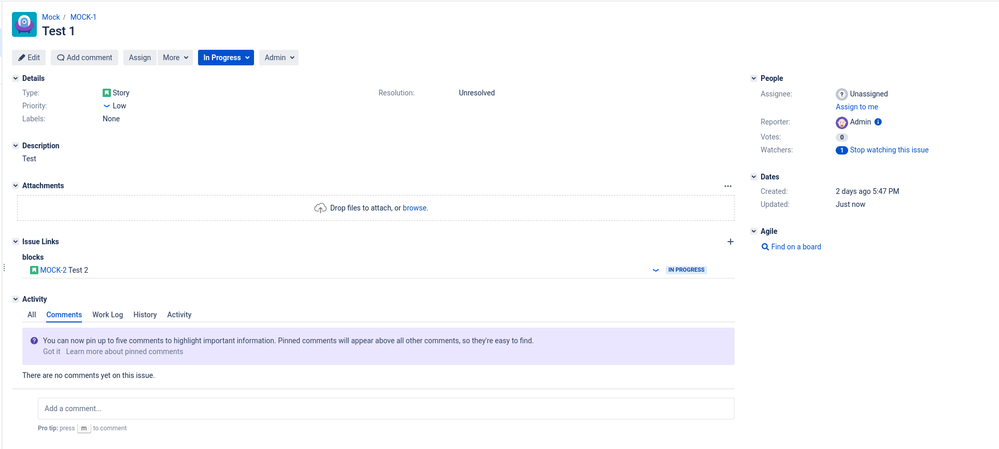Click the Unassigned avatar icon

[842, 94]
